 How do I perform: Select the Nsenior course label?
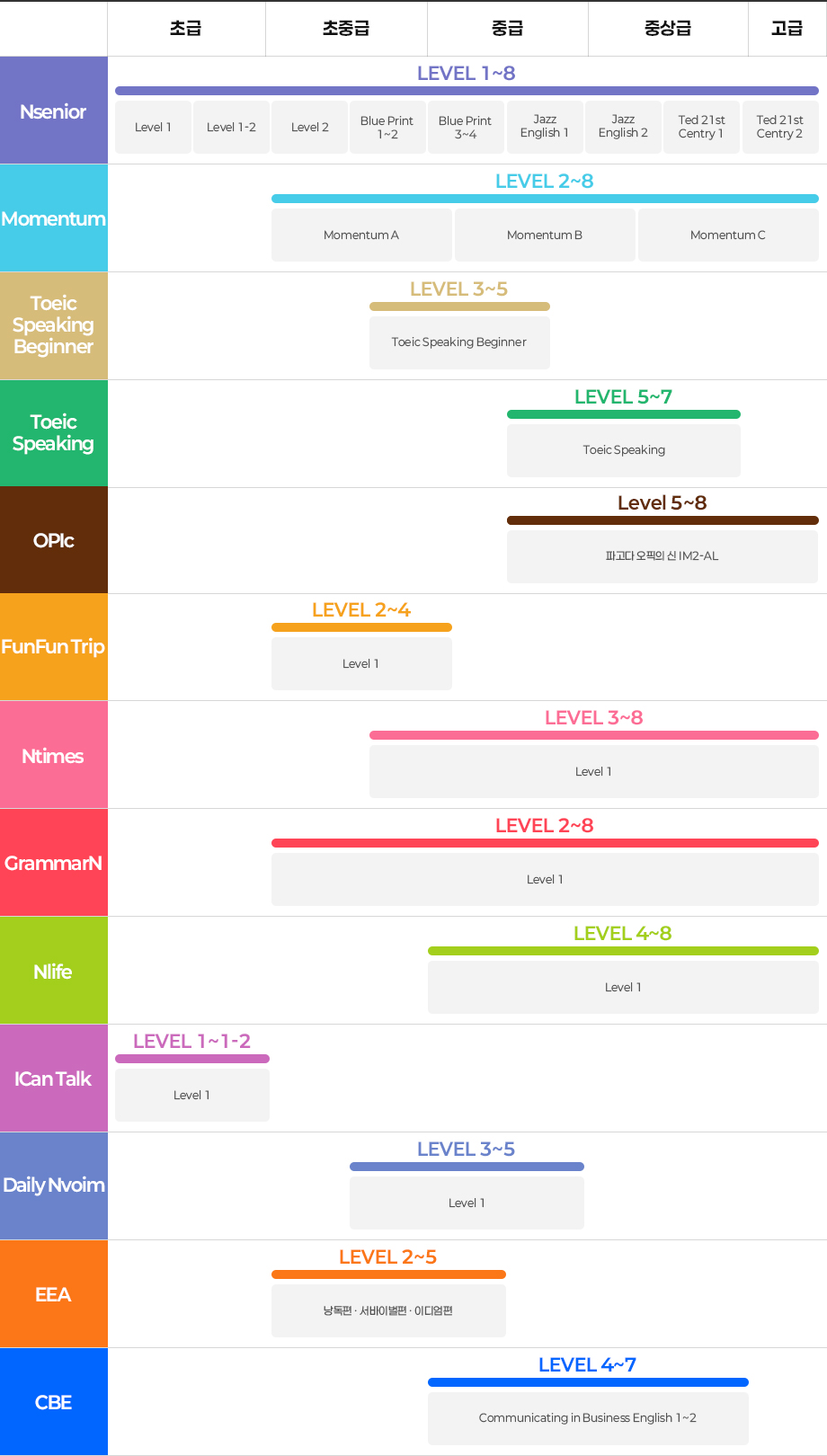(54, 111)
